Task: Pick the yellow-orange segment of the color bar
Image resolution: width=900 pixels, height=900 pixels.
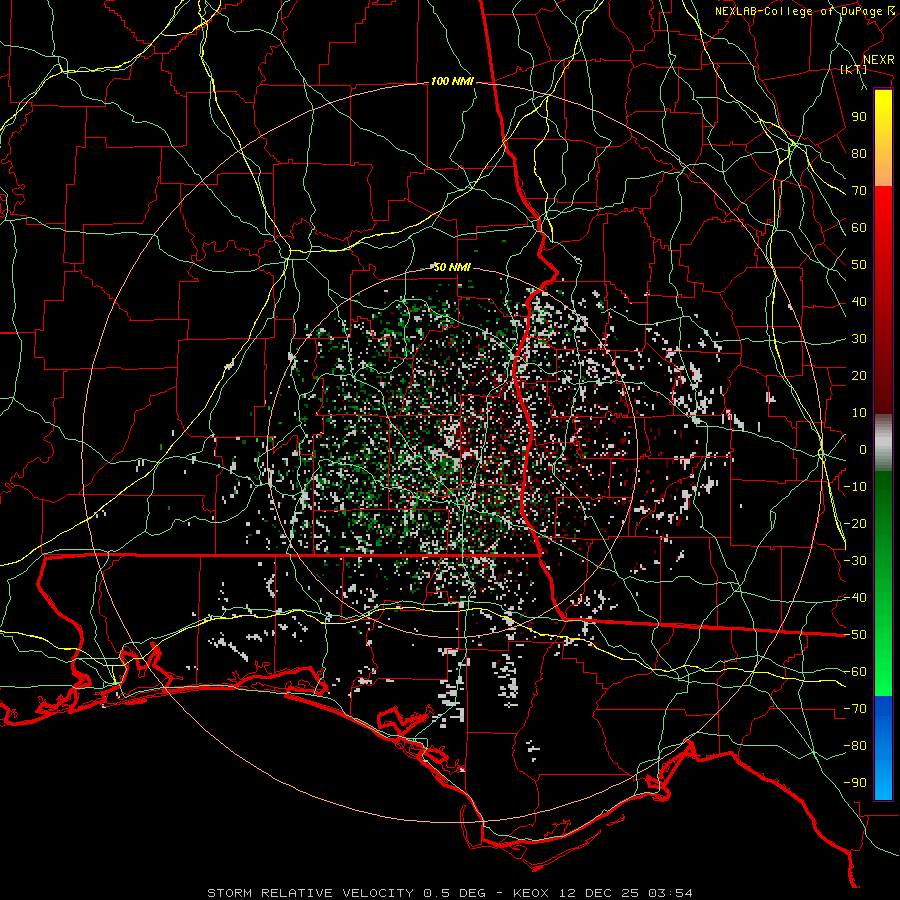Action: coord(883,138)
